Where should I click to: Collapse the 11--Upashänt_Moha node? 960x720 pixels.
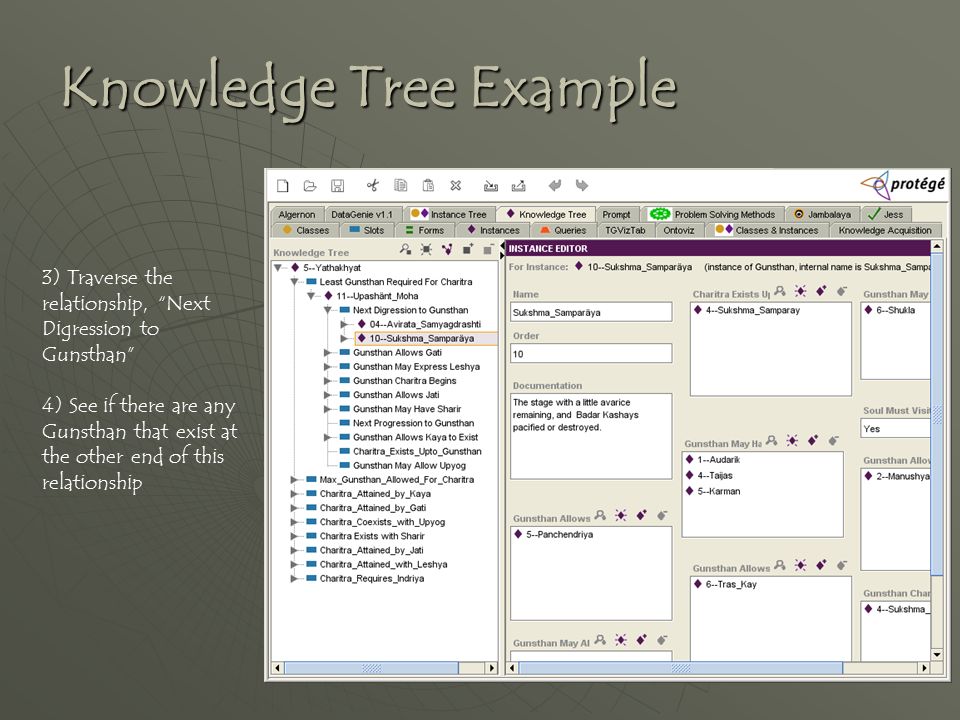(311, 296)
